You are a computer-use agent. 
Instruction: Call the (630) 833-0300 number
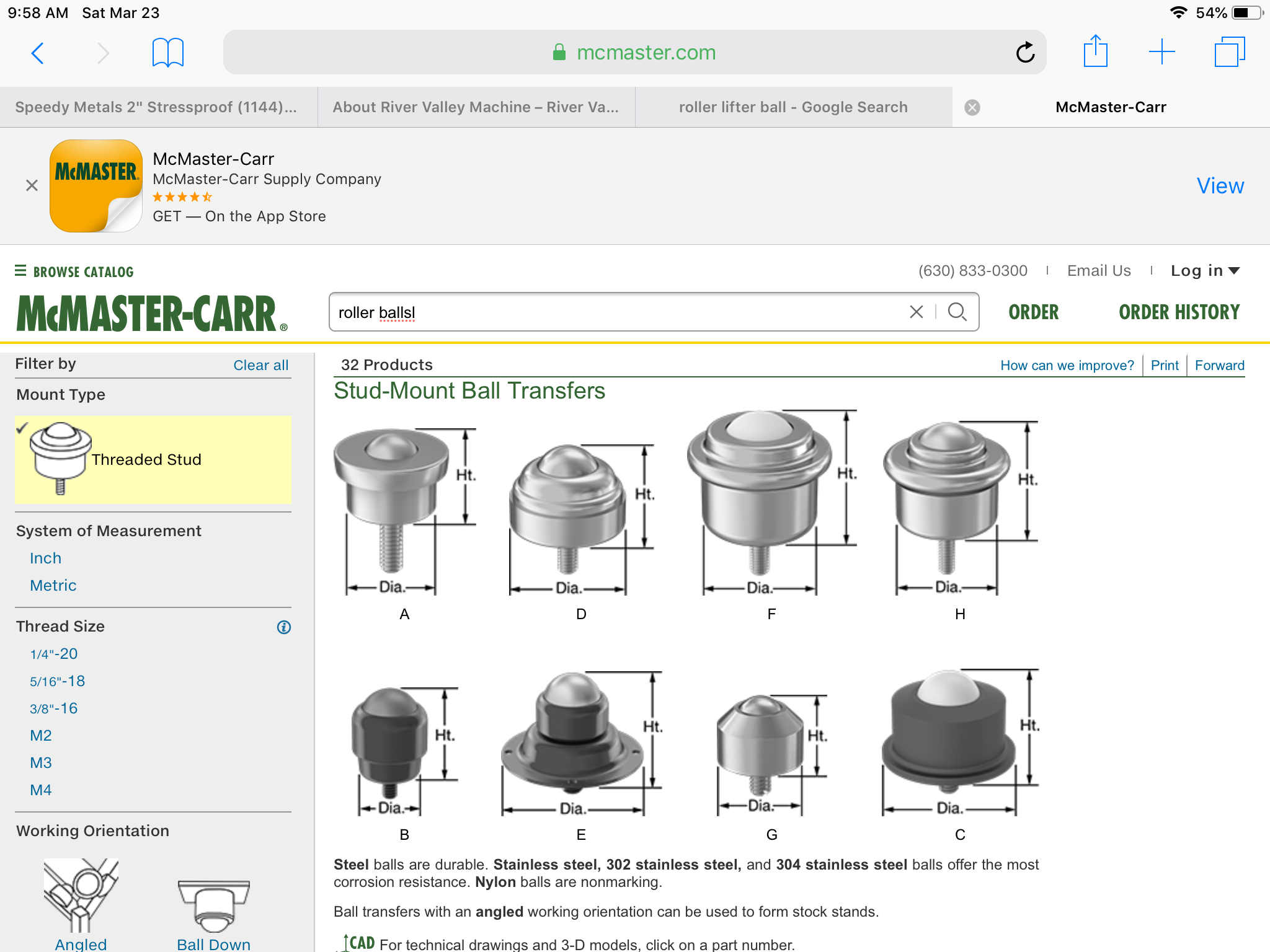pyautogui.click(x=973, y=271)
